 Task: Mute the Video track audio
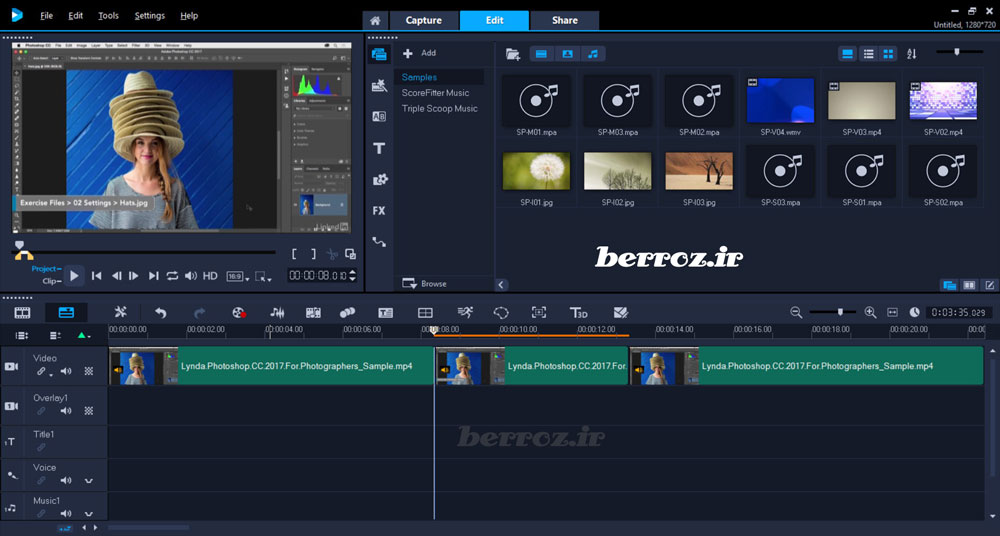66,371
